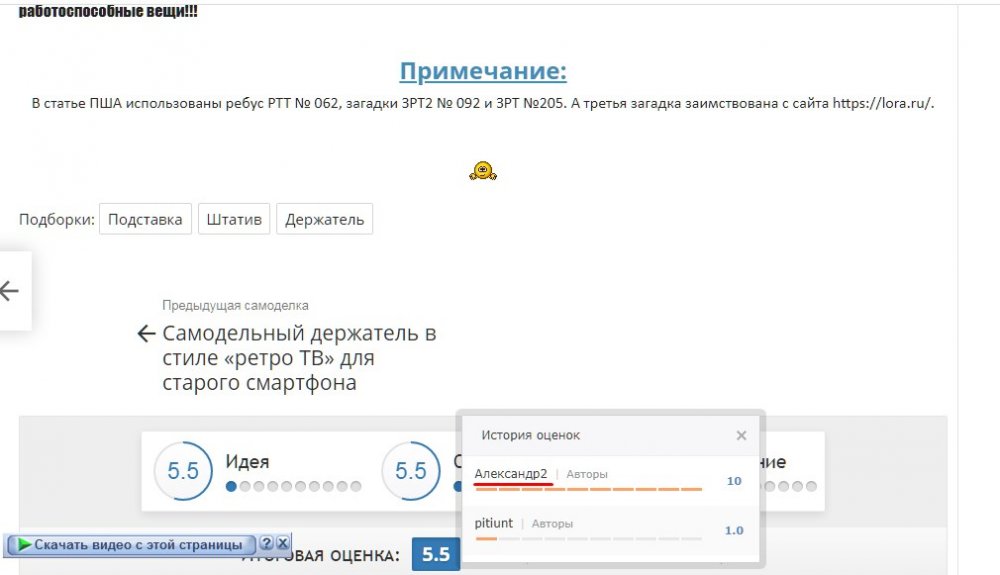Screen dimensions: 1000x575
Task: Open the Держатель tag
Action: pos(324,220)
